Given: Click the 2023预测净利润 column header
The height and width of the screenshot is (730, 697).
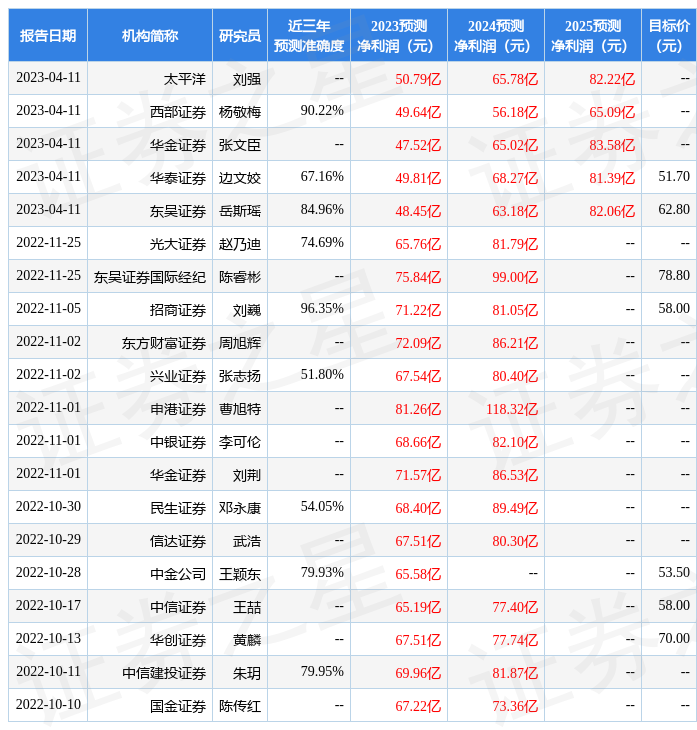Looking at the screenshot, I should point(399,35).
